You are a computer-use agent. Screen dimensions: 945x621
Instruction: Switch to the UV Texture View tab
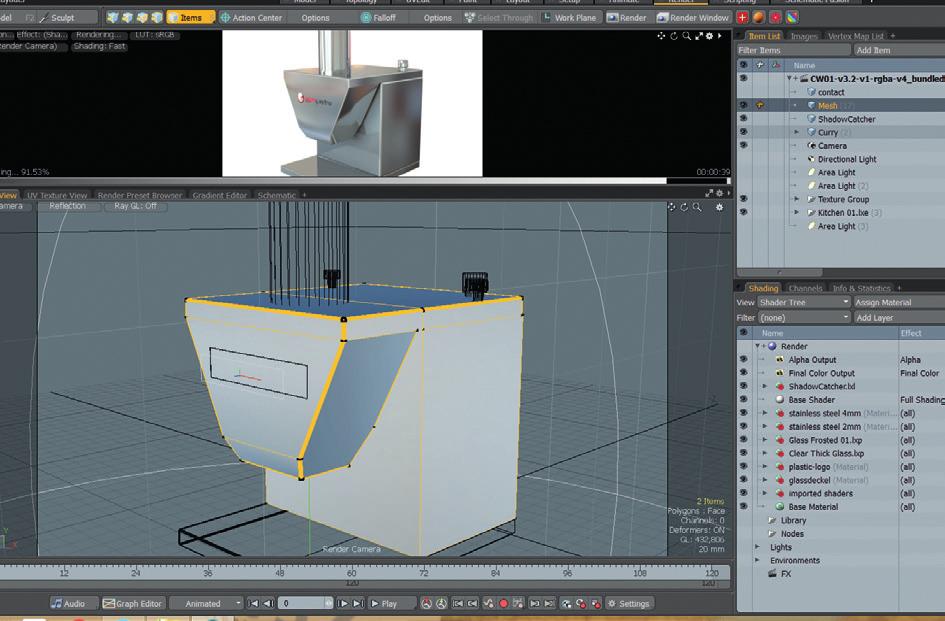click(57, 195)
